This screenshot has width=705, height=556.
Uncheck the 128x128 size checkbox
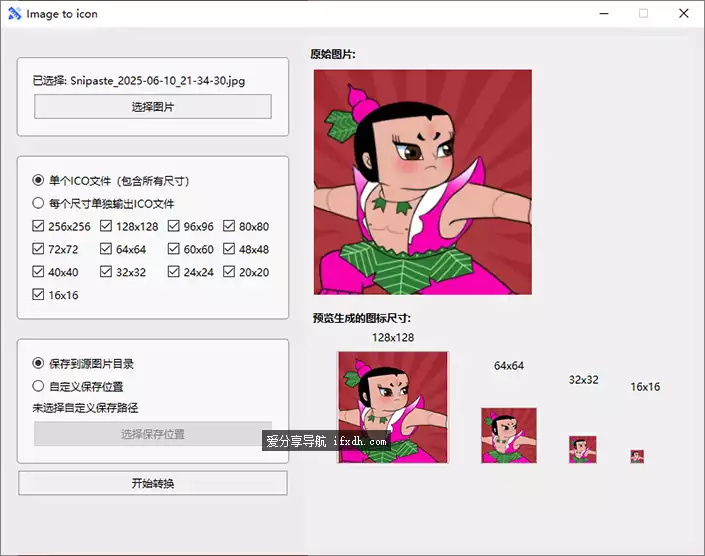106,226
